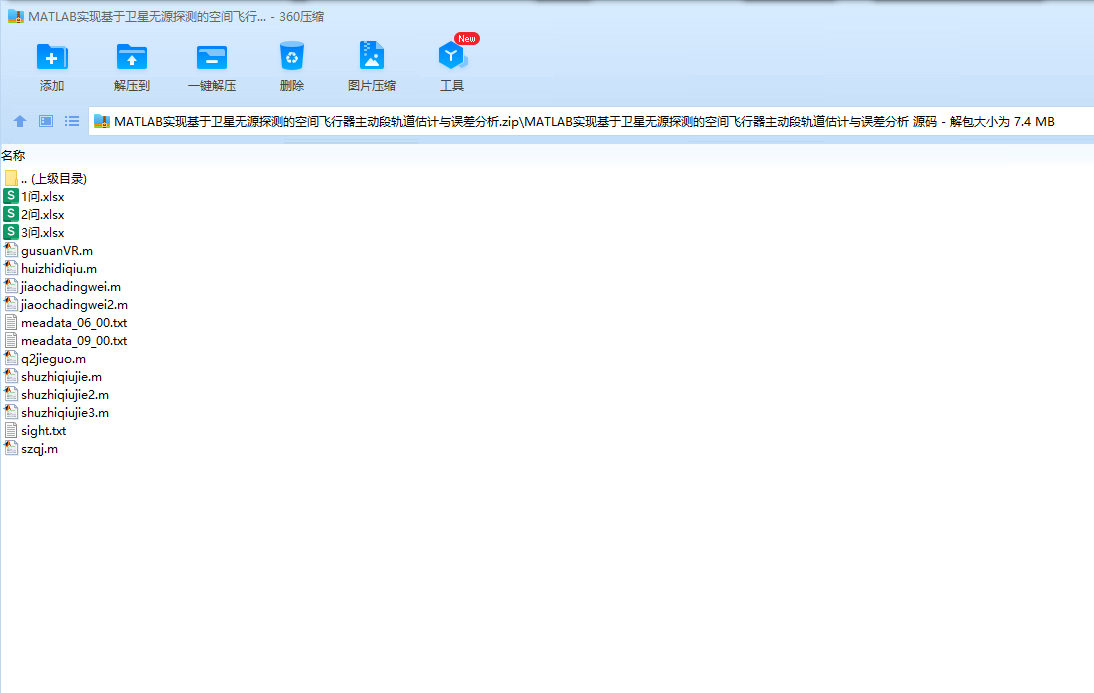Select the file jiaochadingwei.m
The image size is (1094, 693).
(x=62, y=287)
